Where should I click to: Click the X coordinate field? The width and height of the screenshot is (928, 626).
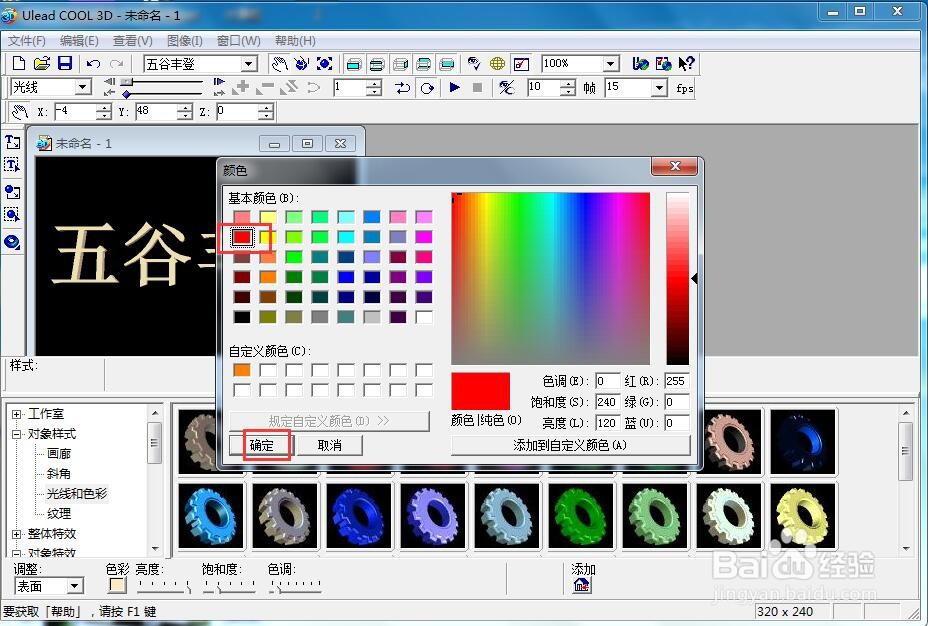pos(75,111)
